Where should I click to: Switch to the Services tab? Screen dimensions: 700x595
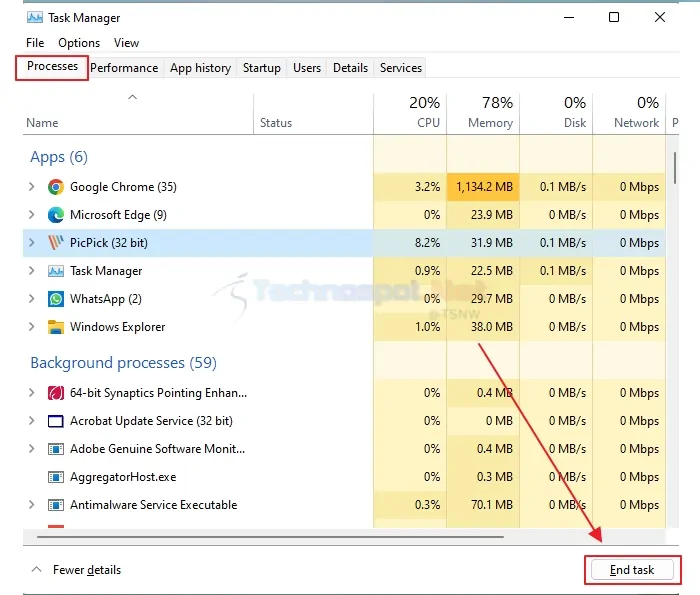(401, 68)
